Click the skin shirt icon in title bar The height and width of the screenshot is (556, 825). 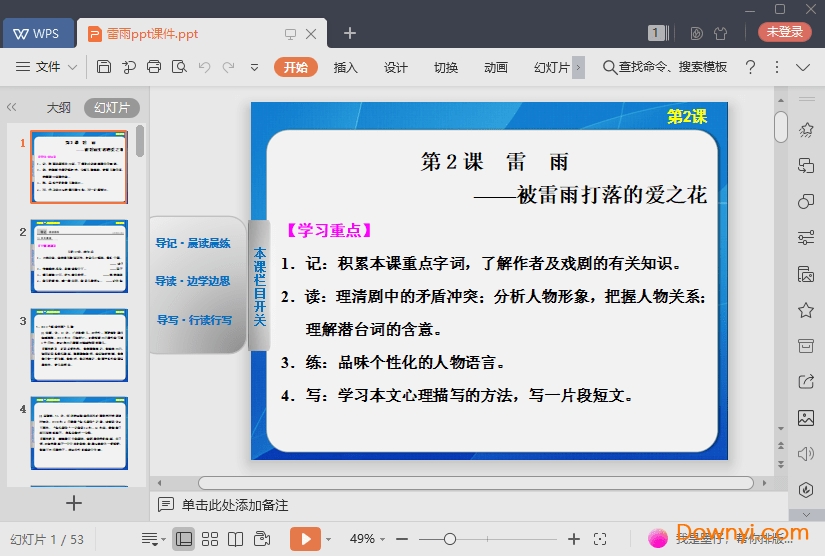[720, 34]
